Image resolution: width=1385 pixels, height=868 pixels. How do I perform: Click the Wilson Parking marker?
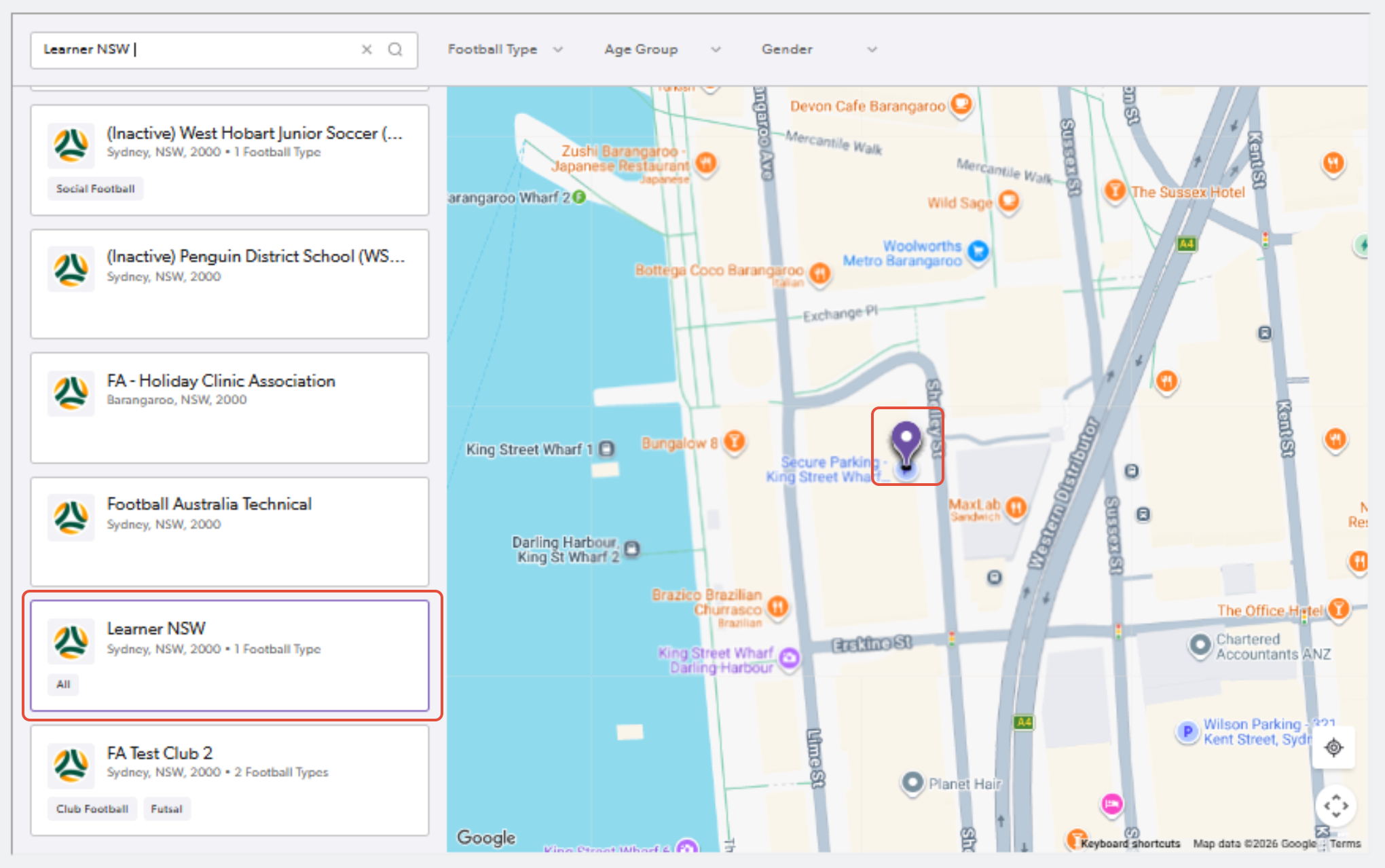click(x=1187, y=732)
